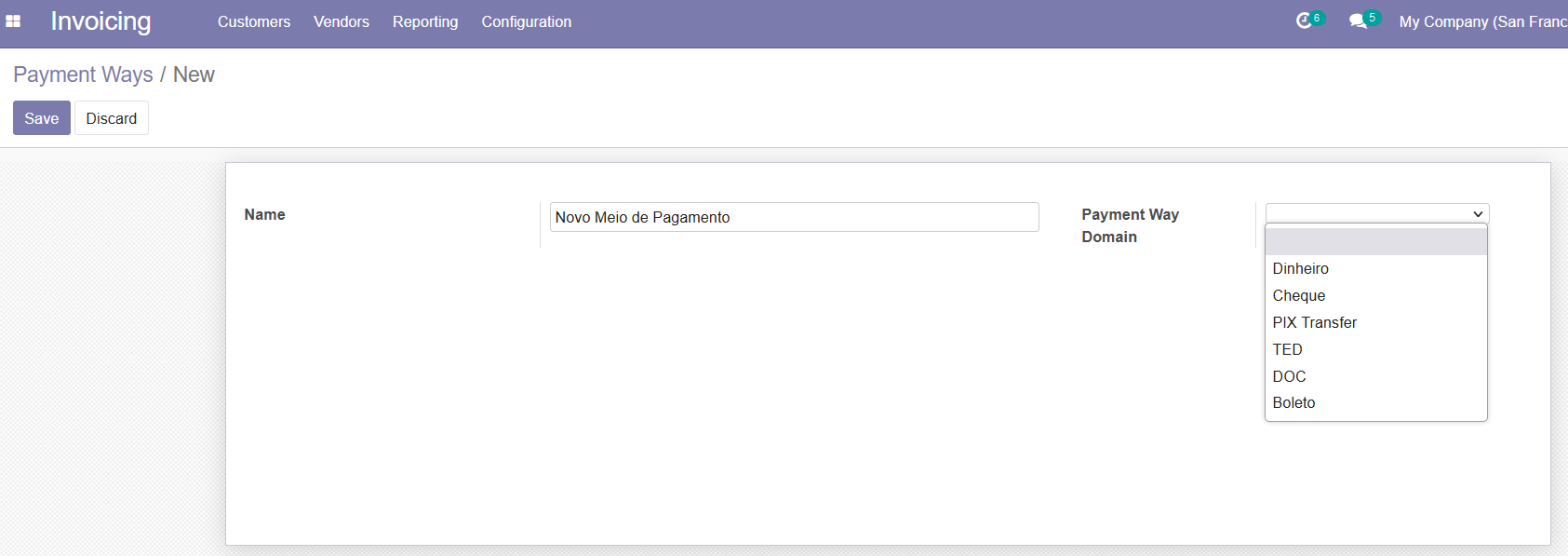This screenshot has width=1568, height=556.
Task: Choose Cheque from the dropdown
Action: tap(1376, 295)
